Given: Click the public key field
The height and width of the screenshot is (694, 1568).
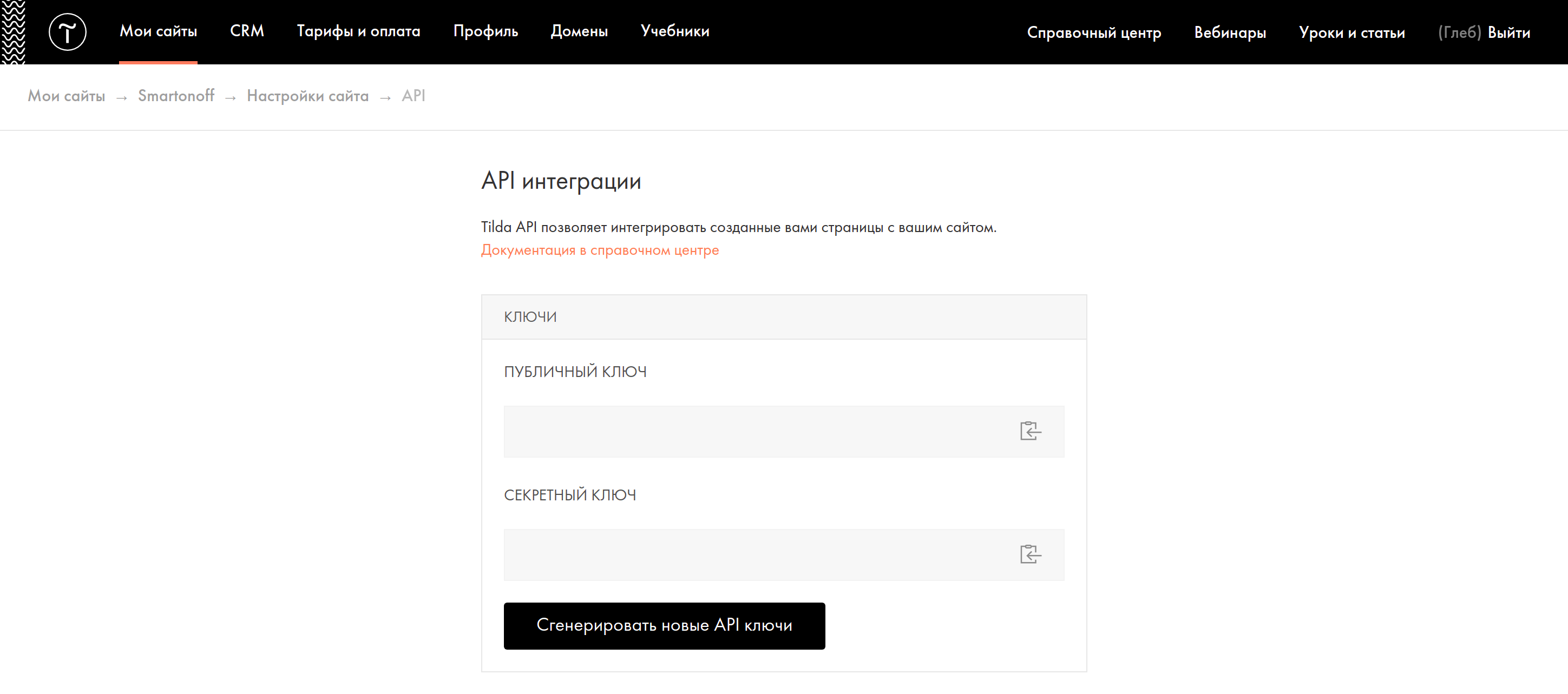Looking at the screenshot, I should point(755,431).
